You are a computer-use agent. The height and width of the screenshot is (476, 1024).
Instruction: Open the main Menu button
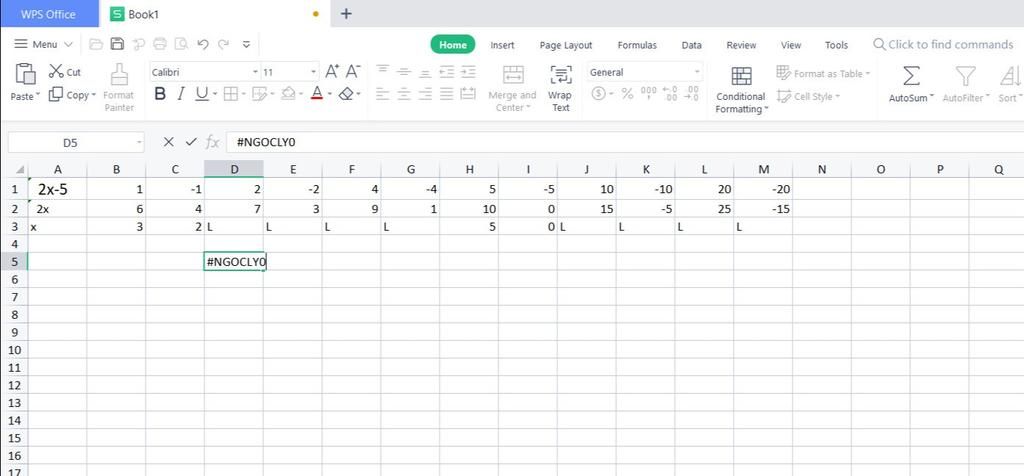tap(43, 44)
